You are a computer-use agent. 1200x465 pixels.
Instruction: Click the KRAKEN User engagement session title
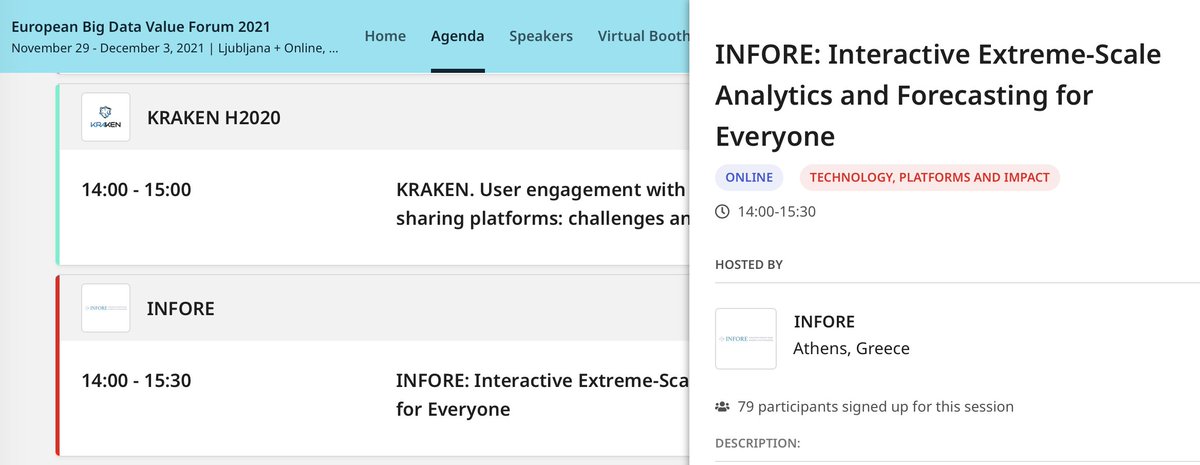[543, 204]
